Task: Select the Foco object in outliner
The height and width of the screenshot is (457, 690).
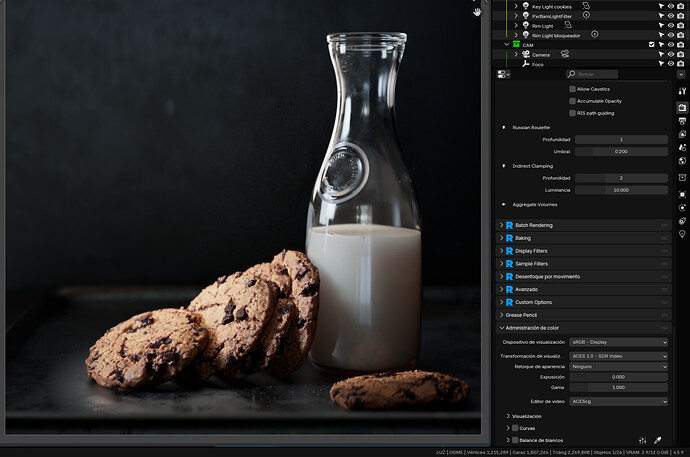Action: (x=537, y=64)
